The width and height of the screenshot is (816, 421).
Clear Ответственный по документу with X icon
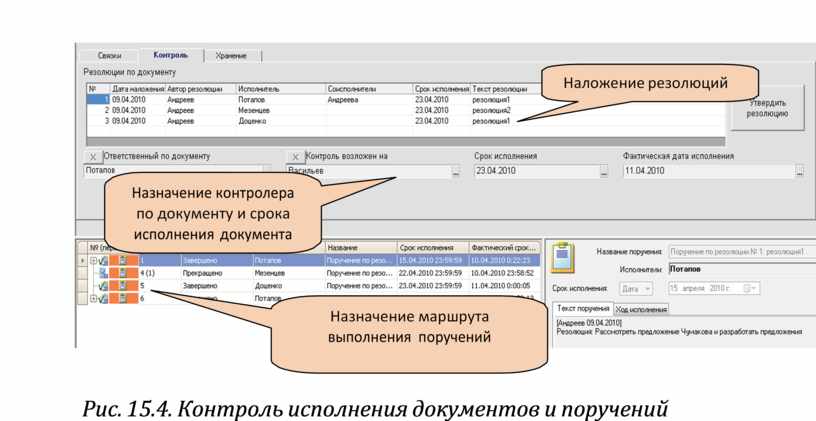[x=93, y=157]
